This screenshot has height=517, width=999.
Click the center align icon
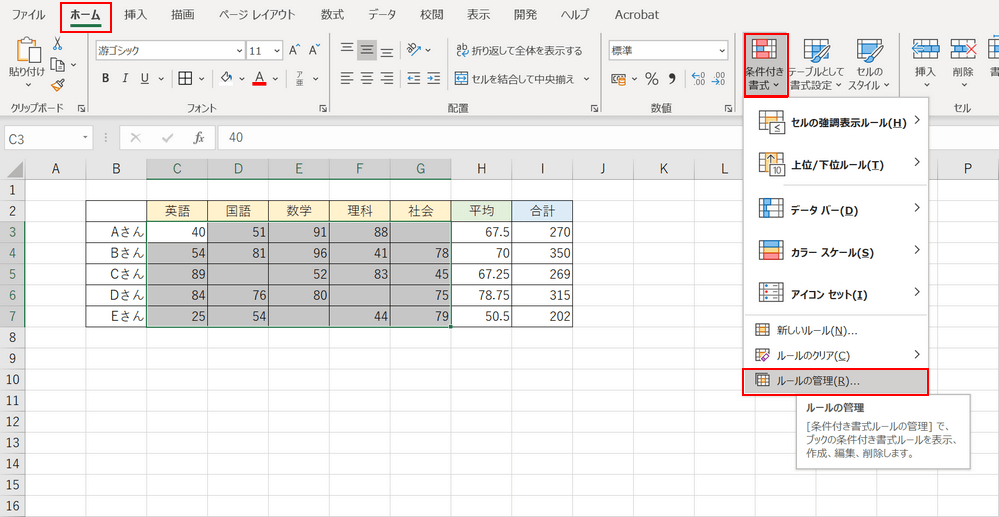coord(367,79)
